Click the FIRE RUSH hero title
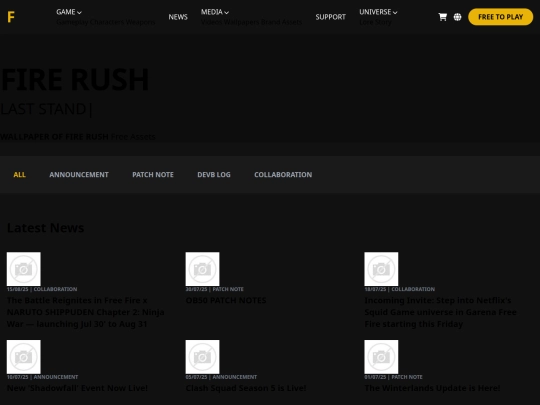Image resolution: width=540 pixels, height=405 pixels. click(x=75, y=80)
